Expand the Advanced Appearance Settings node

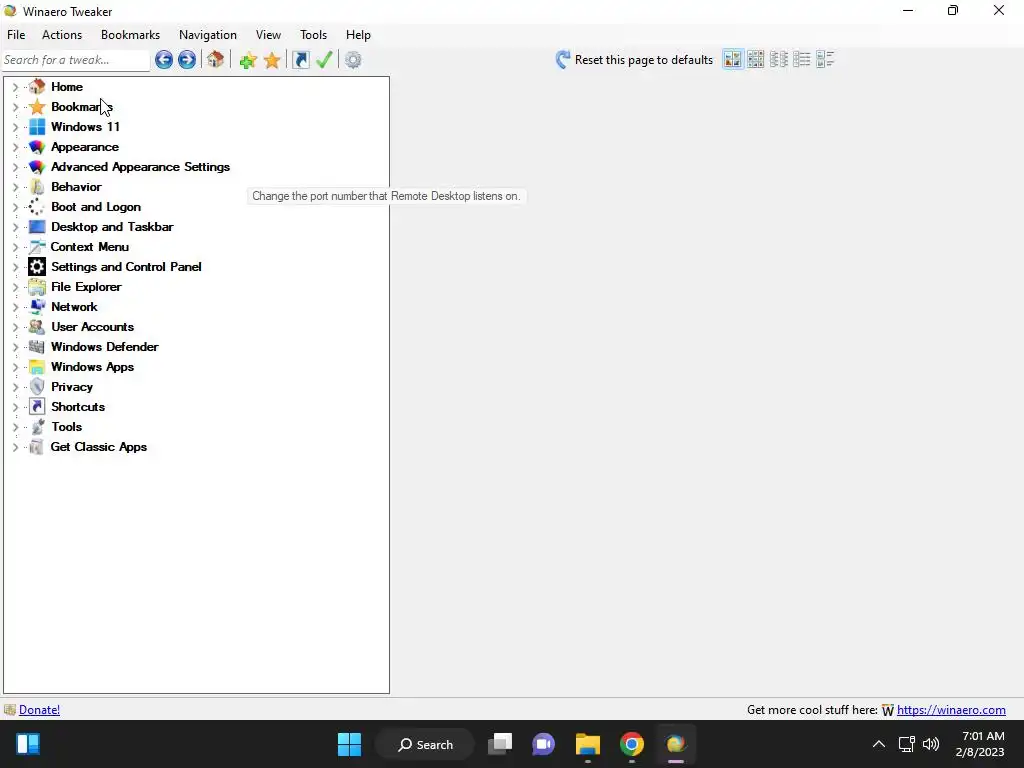click(x=15, y=167)
